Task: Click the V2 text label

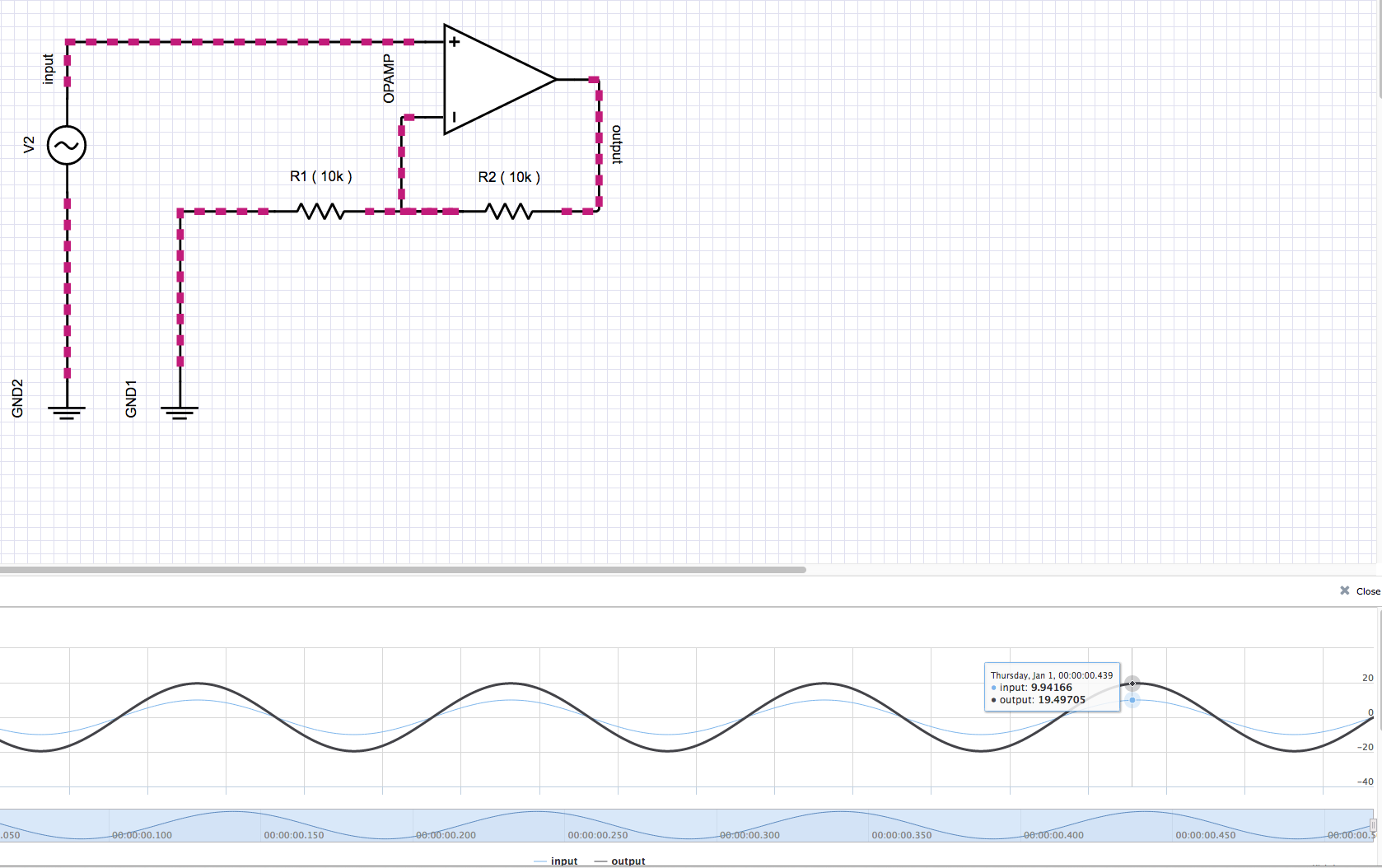Action: (29, 145)
